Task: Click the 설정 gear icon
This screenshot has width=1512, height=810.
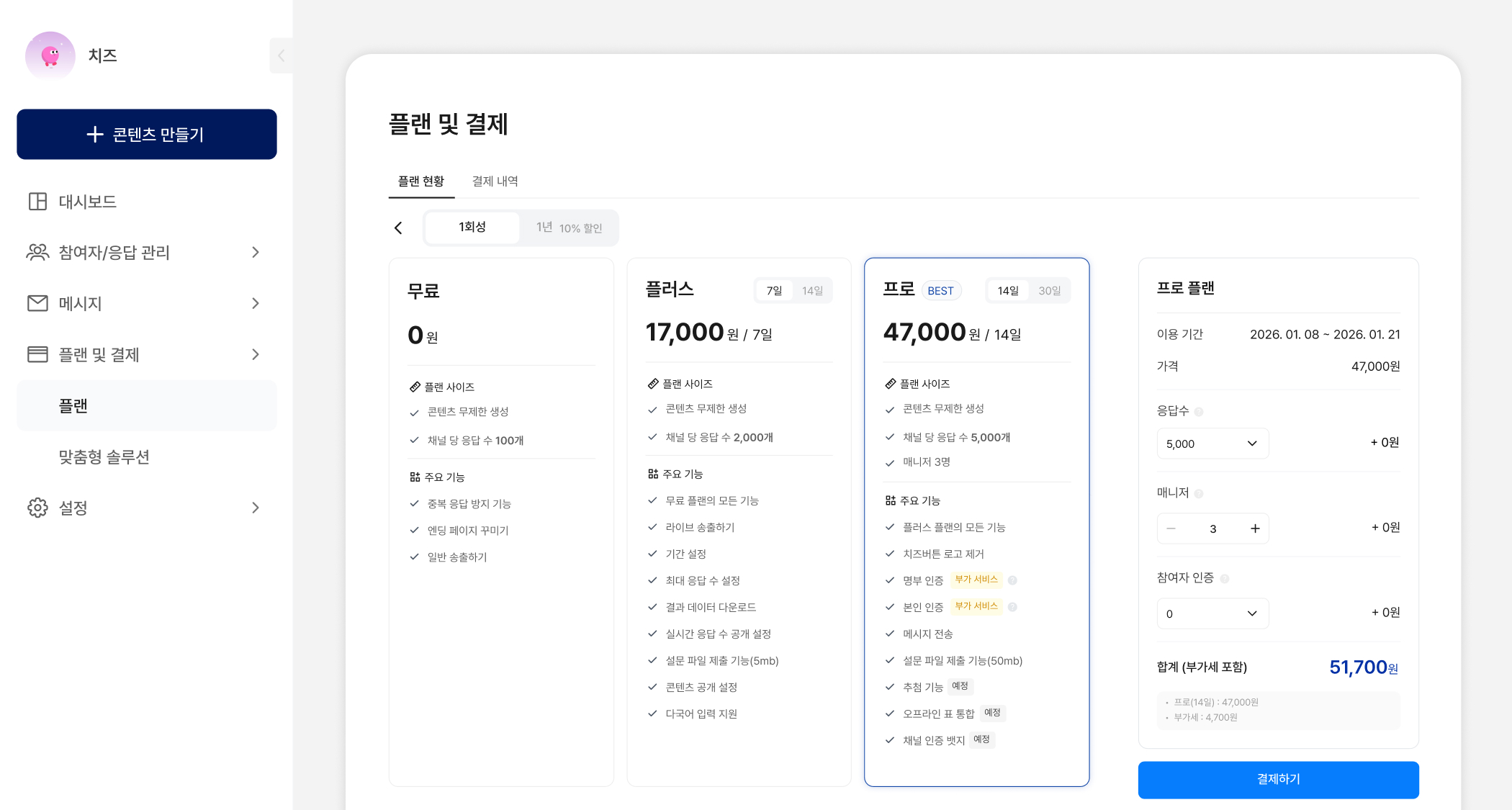Action: coord(37,508)
